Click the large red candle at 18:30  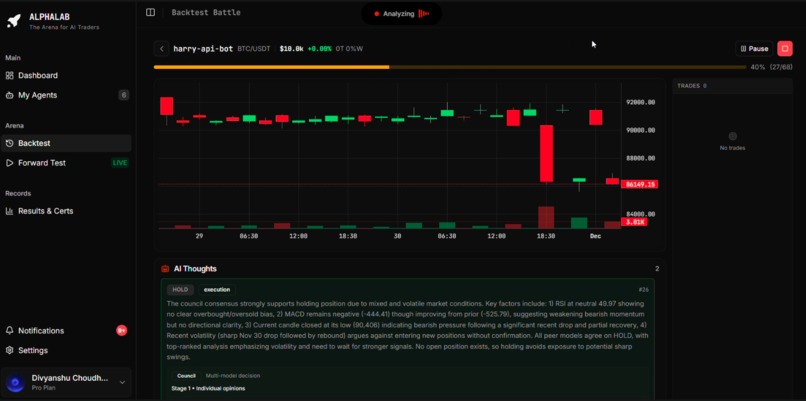tap(546, 154)
